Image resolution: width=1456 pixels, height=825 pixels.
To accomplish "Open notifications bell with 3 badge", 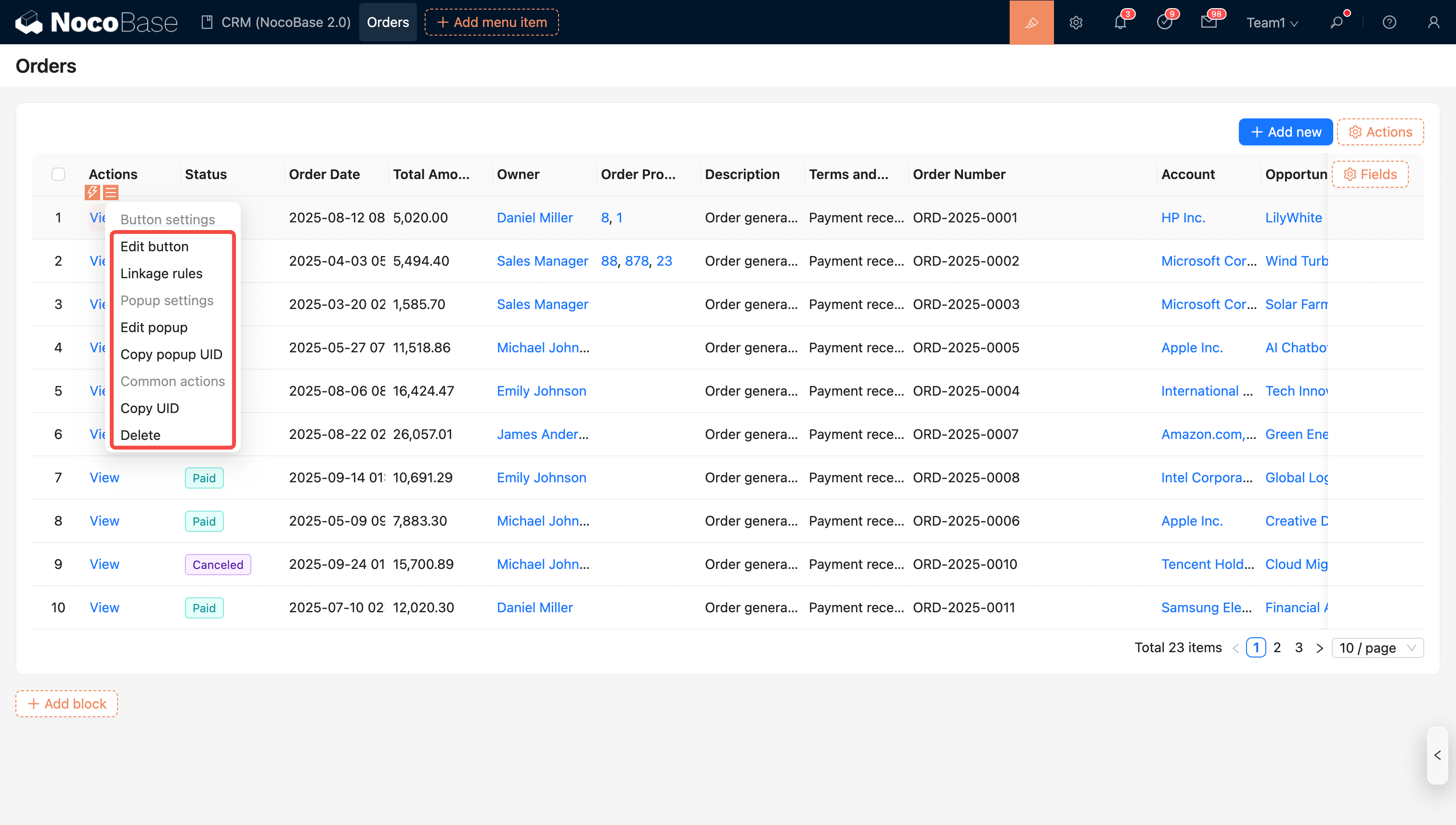I will (1120, 22).
